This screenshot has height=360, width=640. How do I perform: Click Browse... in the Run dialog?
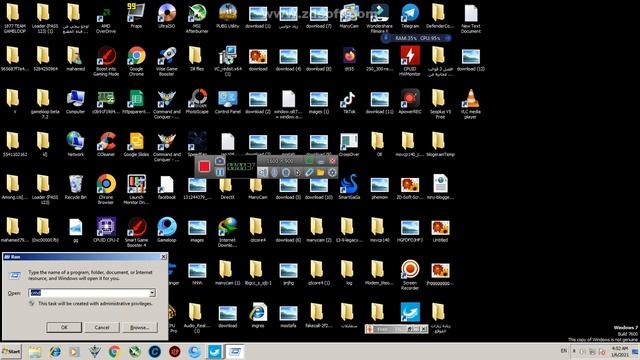140,327
